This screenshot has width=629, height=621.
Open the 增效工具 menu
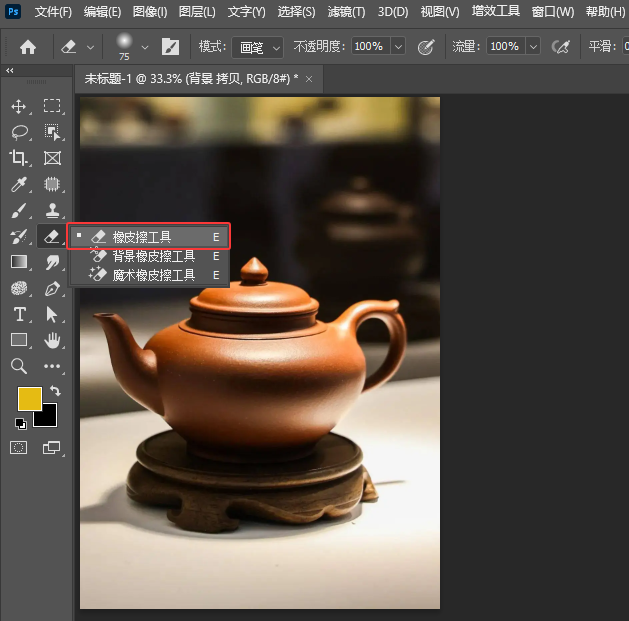pos(495,11)
